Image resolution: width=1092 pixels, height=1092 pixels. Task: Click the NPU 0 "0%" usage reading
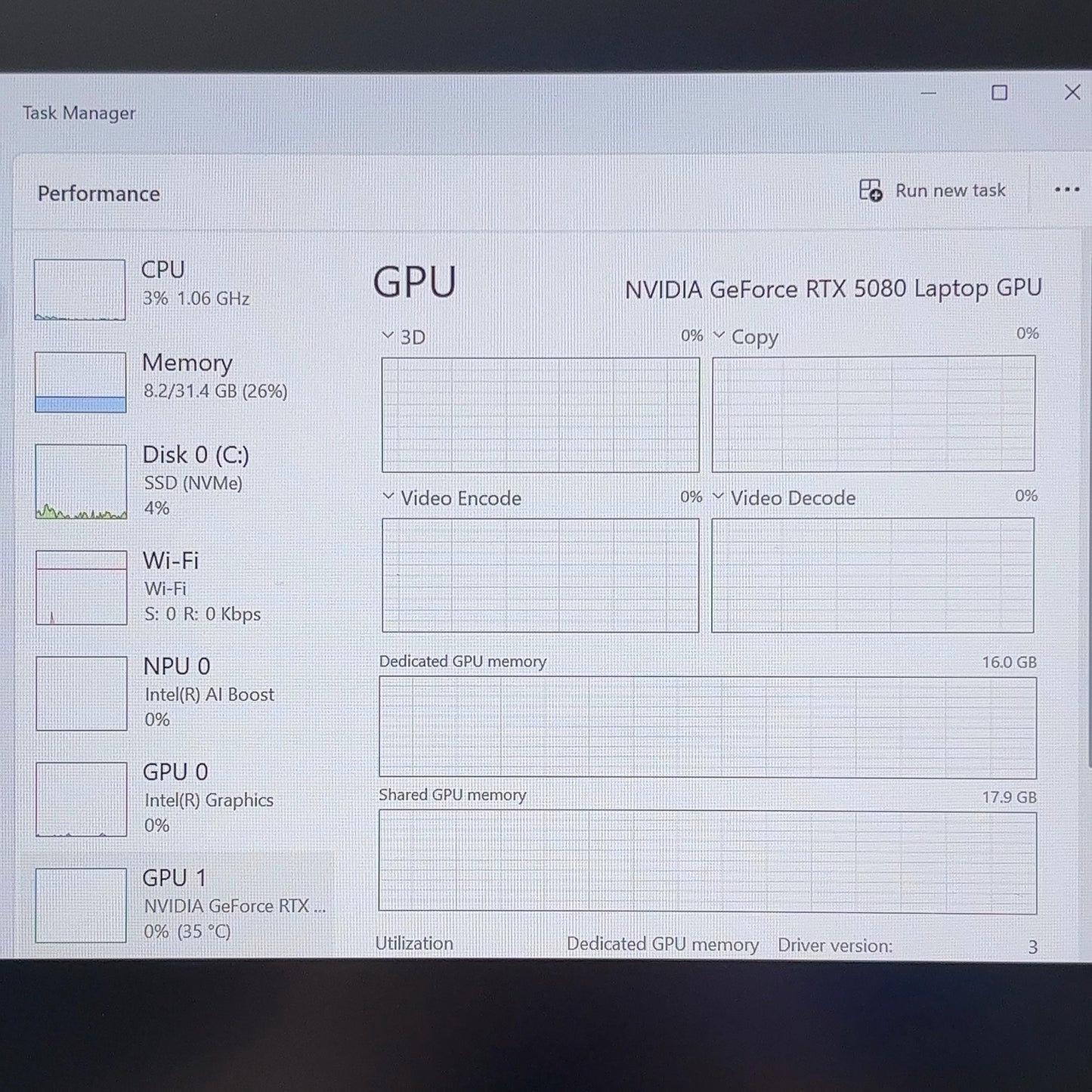click(157, 719)
